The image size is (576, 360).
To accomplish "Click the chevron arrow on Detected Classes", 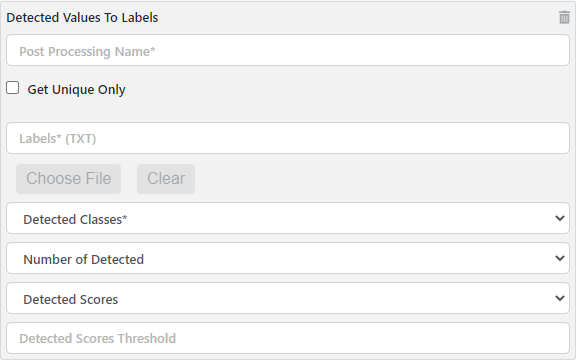I will 560,218.
